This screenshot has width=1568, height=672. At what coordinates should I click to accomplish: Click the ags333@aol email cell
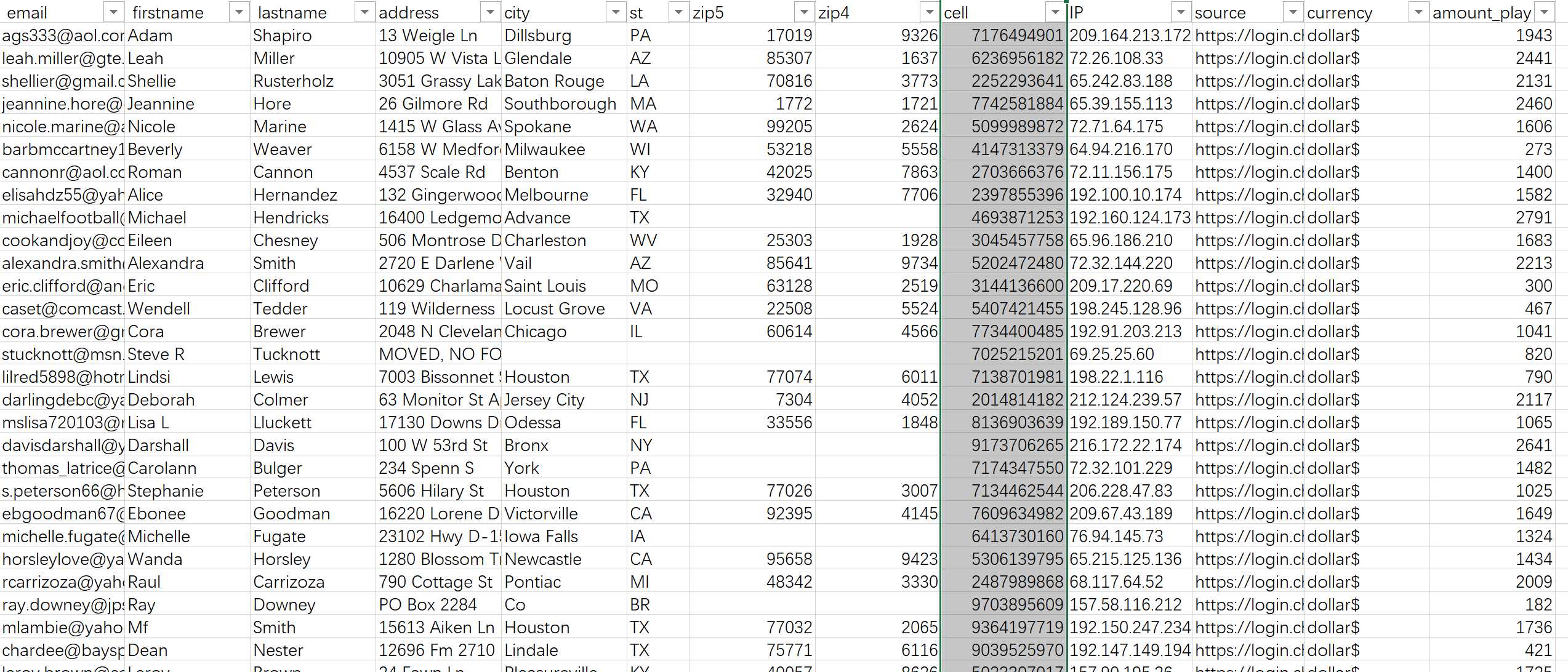(x=62, y=36)
